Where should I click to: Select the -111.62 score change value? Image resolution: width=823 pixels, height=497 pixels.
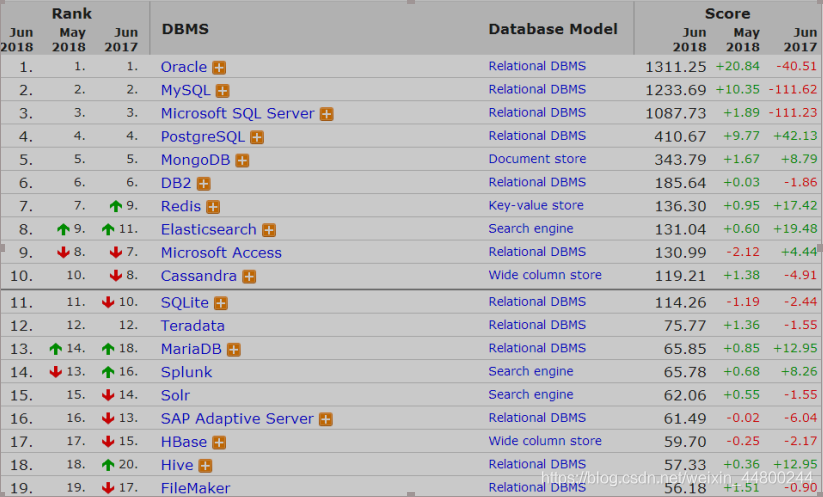(793, 90)
